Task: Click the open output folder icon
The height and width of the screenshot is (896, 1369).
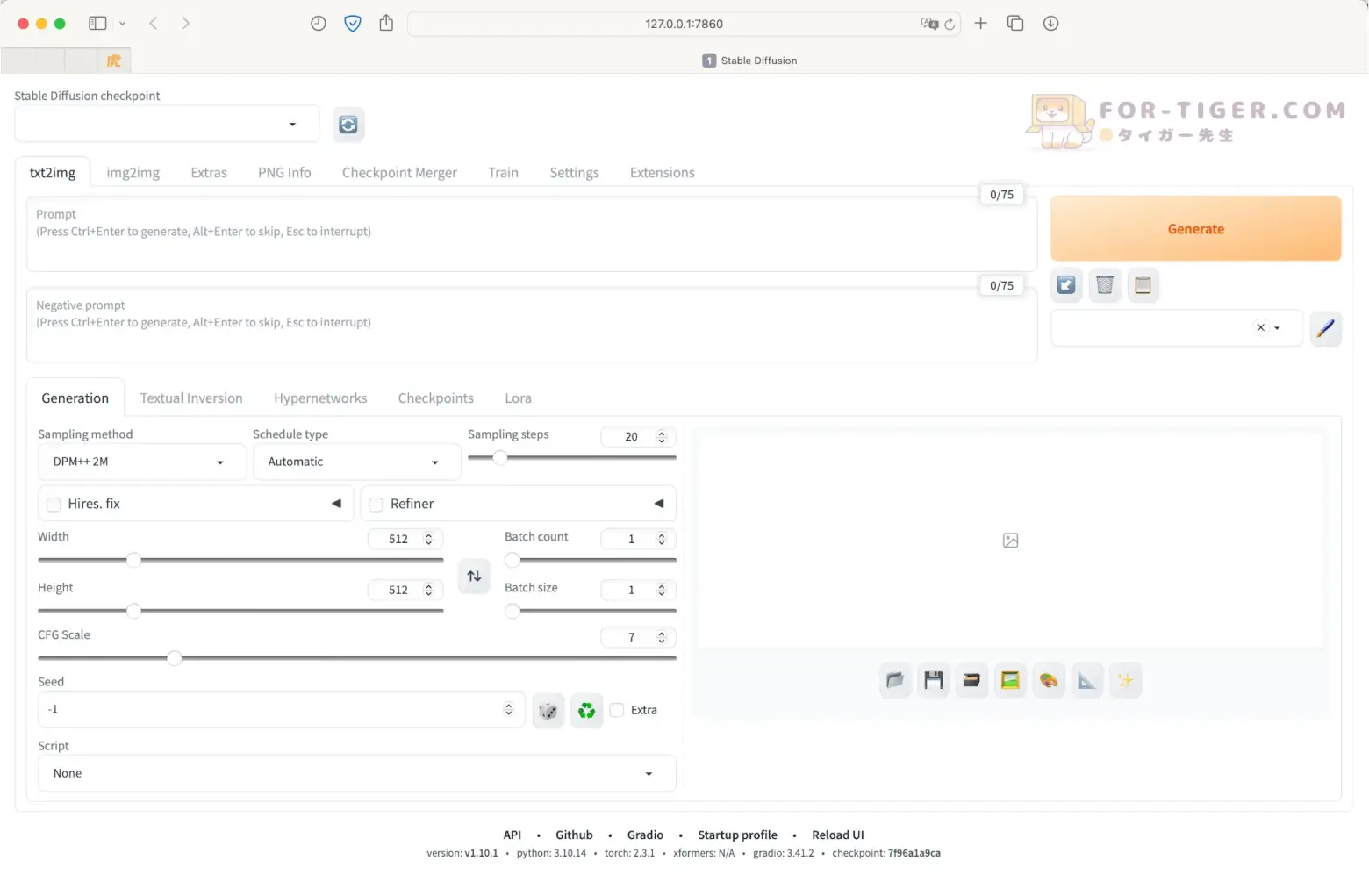Action: click(x=895, y=680)
